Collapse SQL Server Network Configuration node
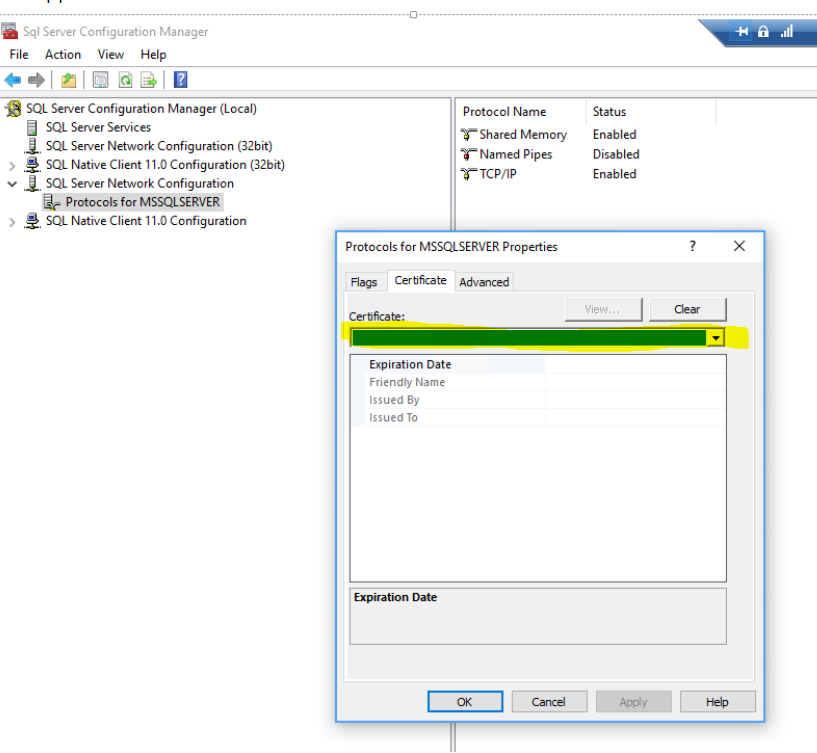The image size is (817, 753). point(12,184)
